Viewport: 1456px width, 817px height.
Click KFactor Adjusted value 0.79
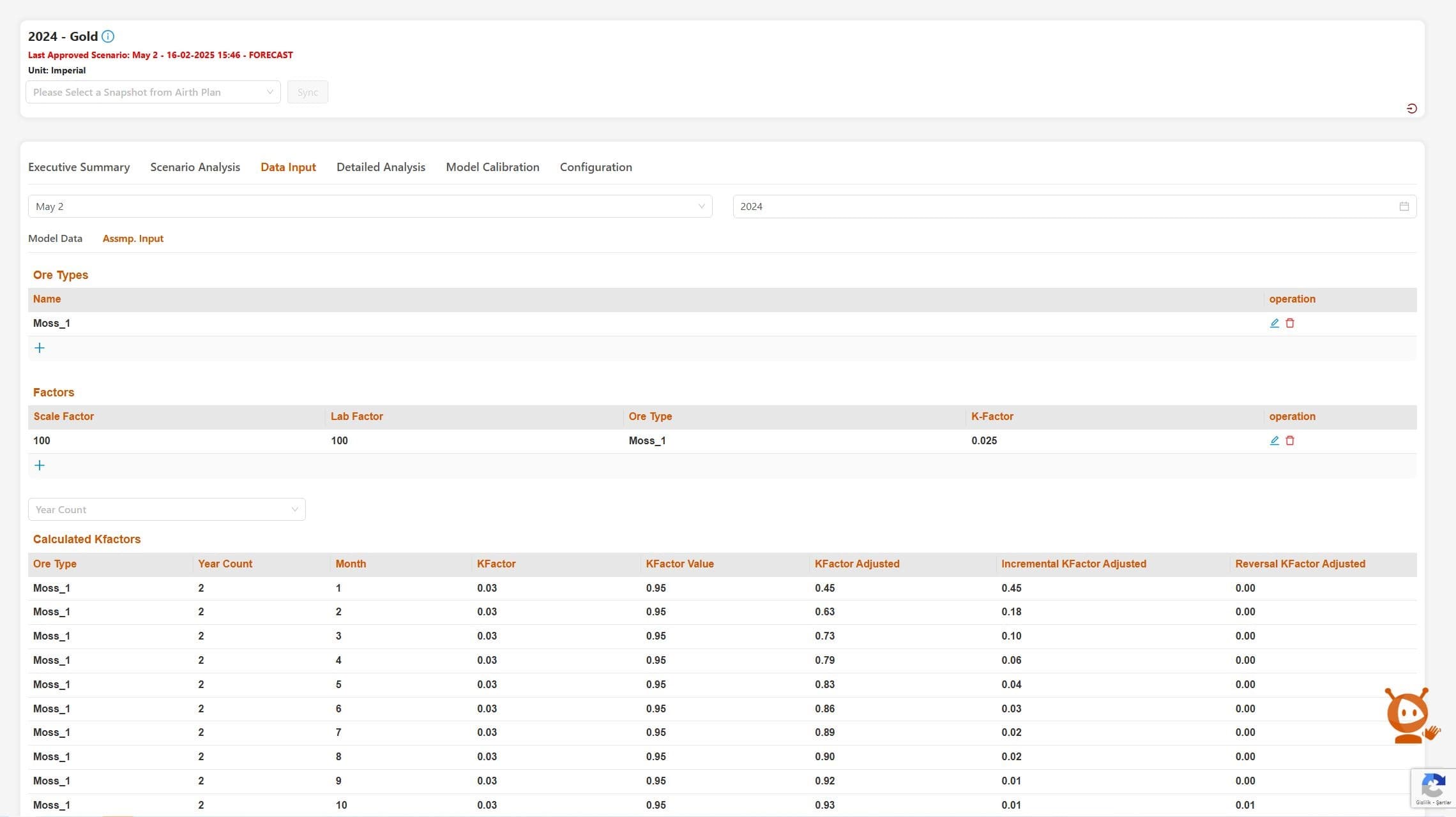[x=824, y=661]
